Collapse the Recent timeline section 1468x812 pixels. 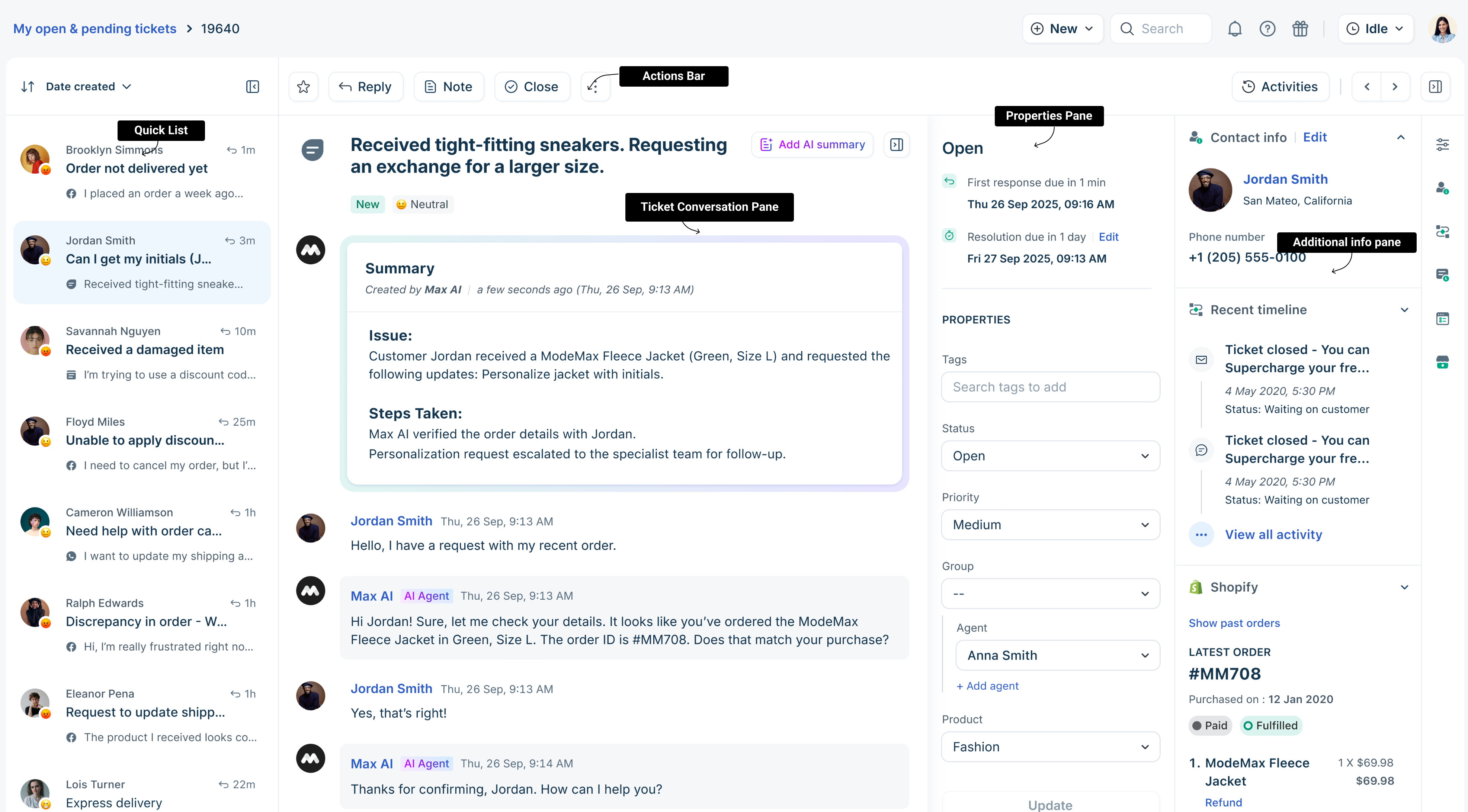[1404, 310]
